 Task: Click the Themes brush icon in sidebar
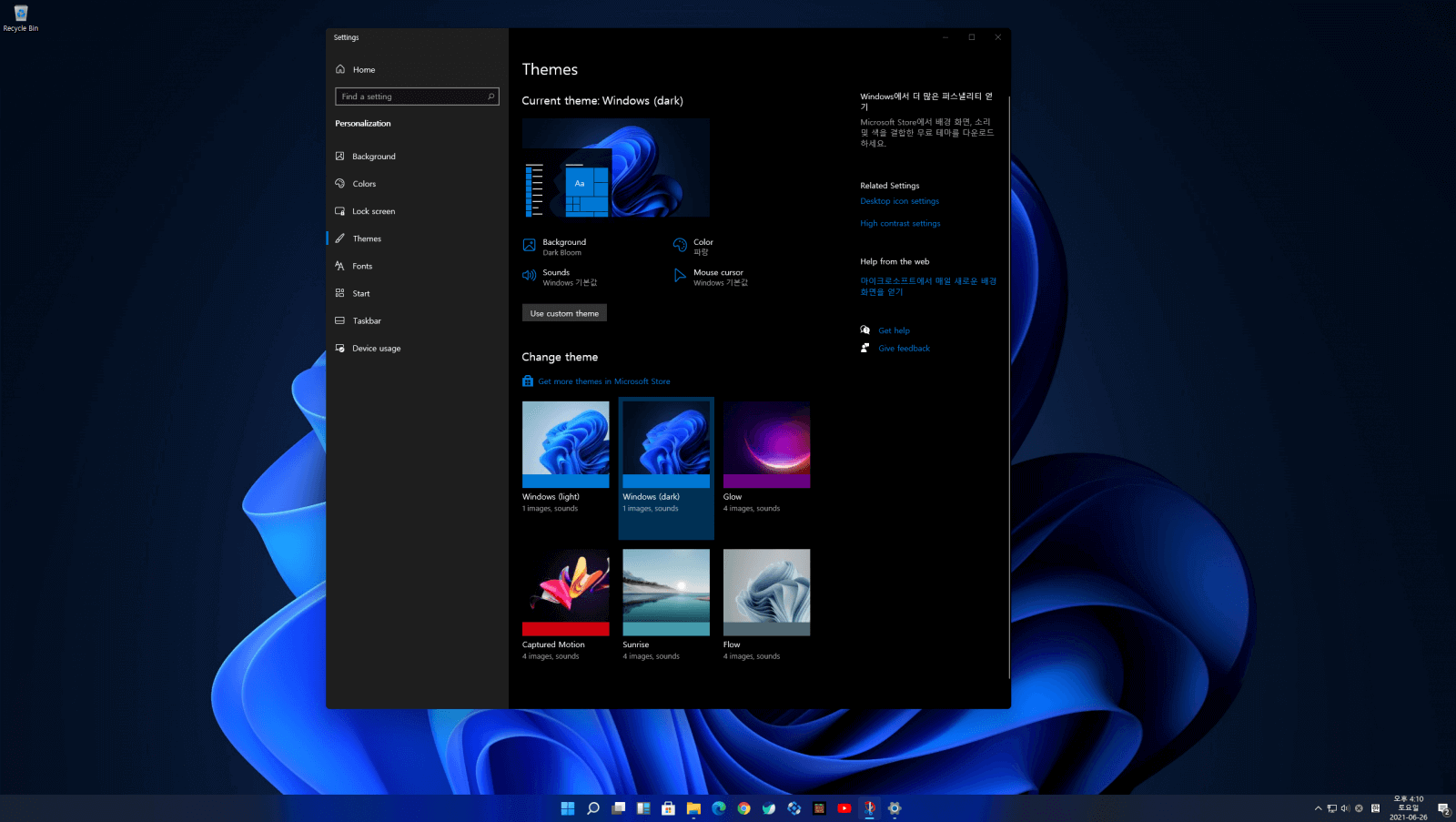(x=340, y=238)
